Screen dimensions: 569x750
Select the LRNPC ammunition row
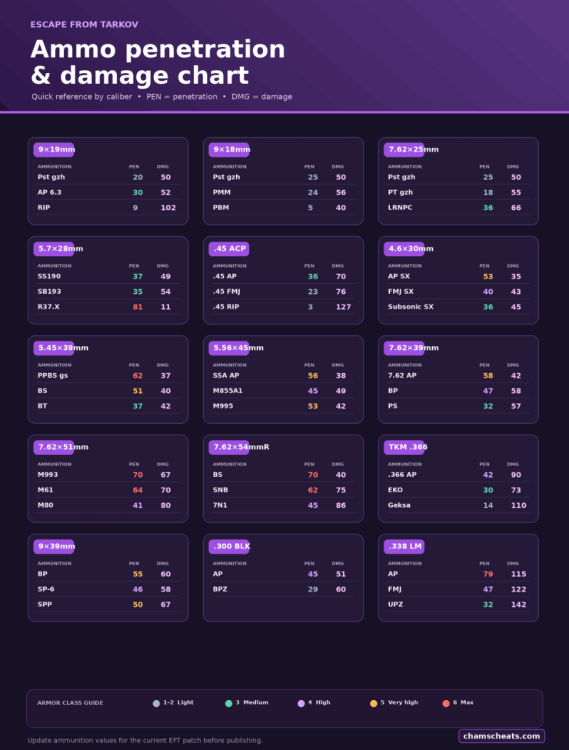(458, 208)
